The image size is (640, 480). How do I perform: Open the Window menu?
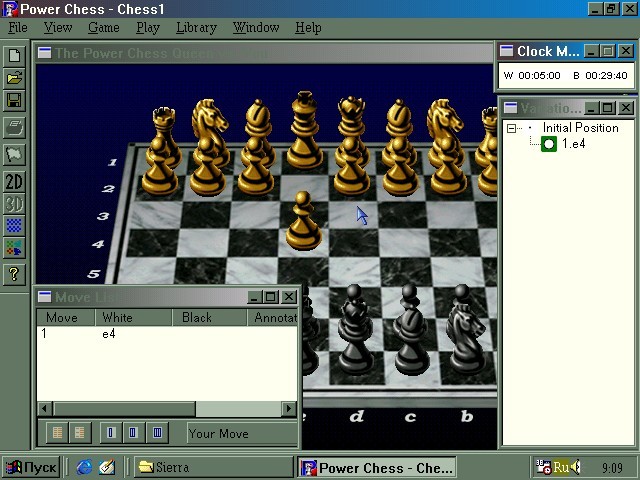(x=256, y=28)
